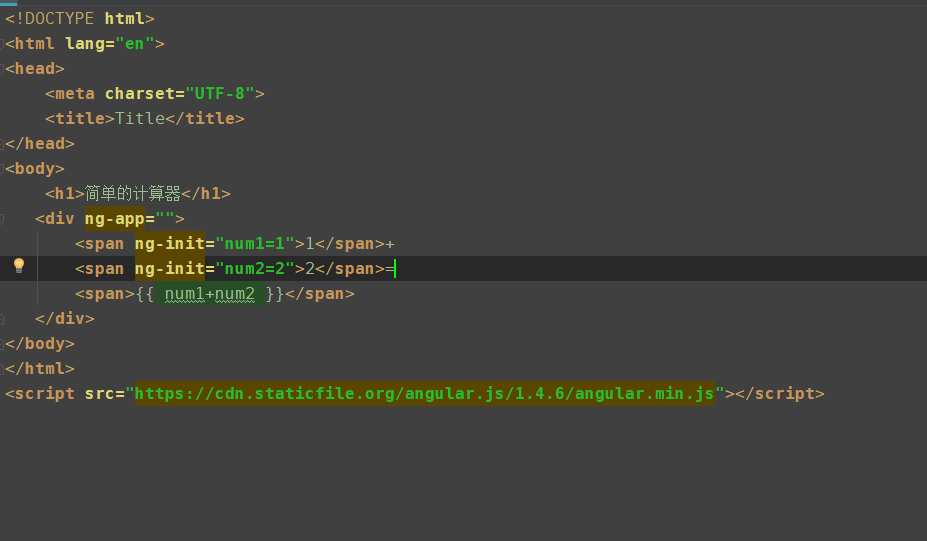Click the angular.min.js CDN URL

click(x=424, y=393)
